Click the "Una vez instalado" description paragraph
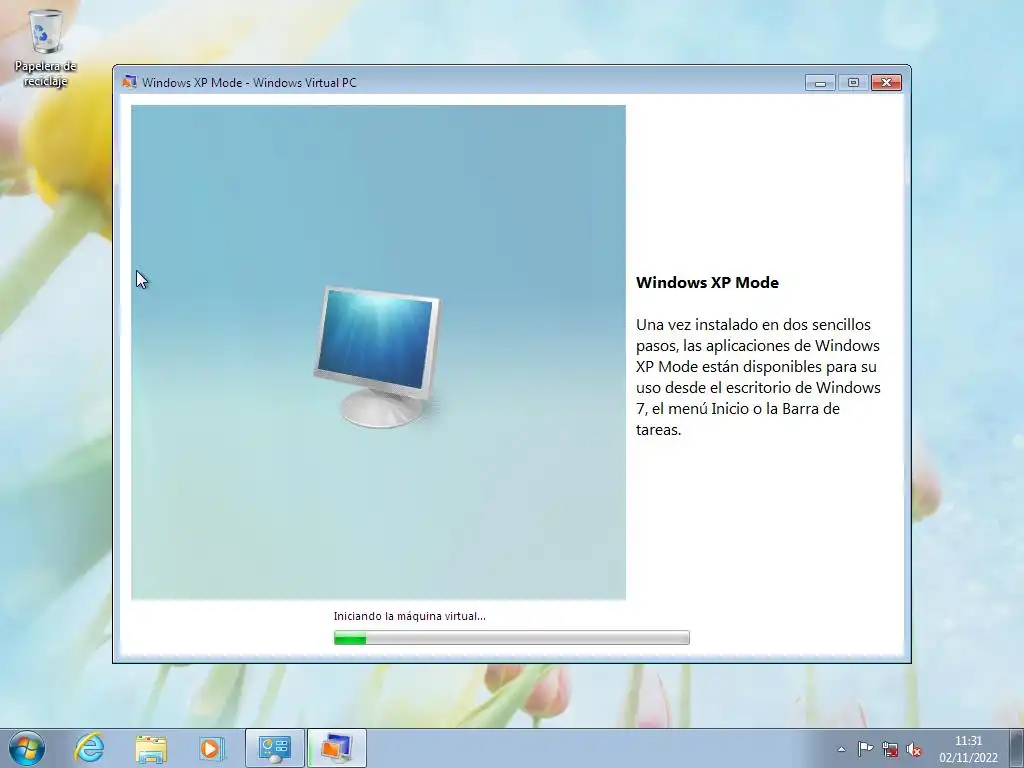Screen dimensions: 1024x768 coord(758,377)
